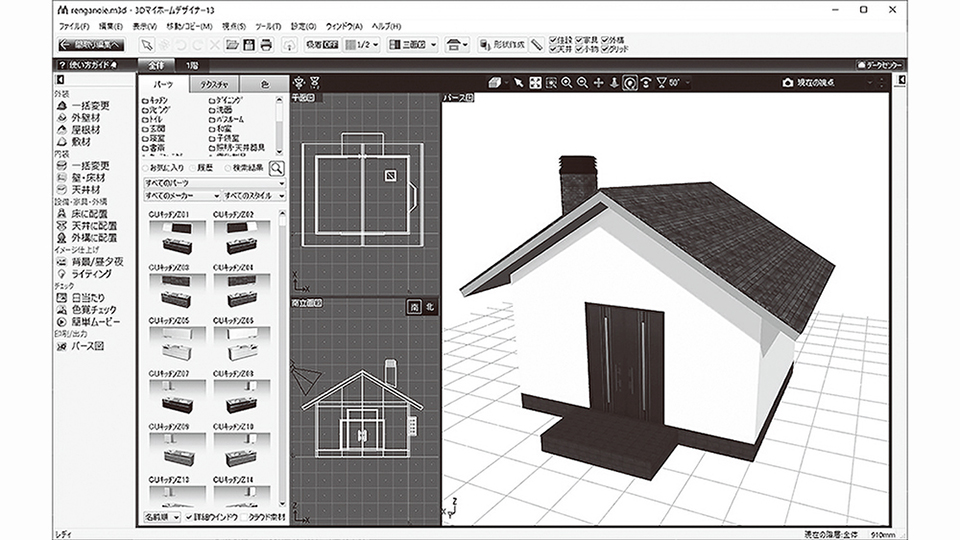Activate the pan (four-arrow) view tool
This screenshot has height=540, width=960.
pyautogui.click(x=598, y=83)
